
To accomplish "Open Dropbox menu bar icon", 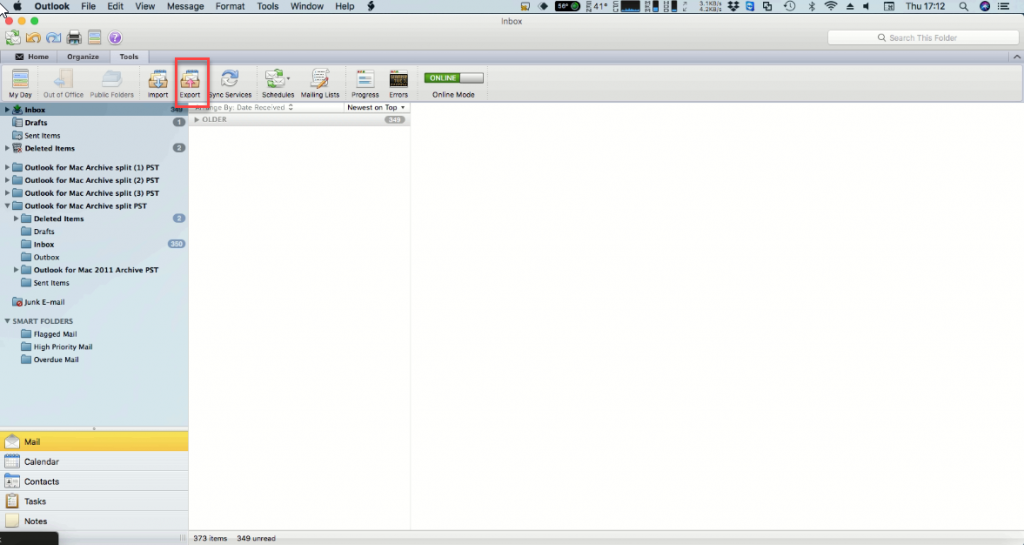I will pos(733,7).
